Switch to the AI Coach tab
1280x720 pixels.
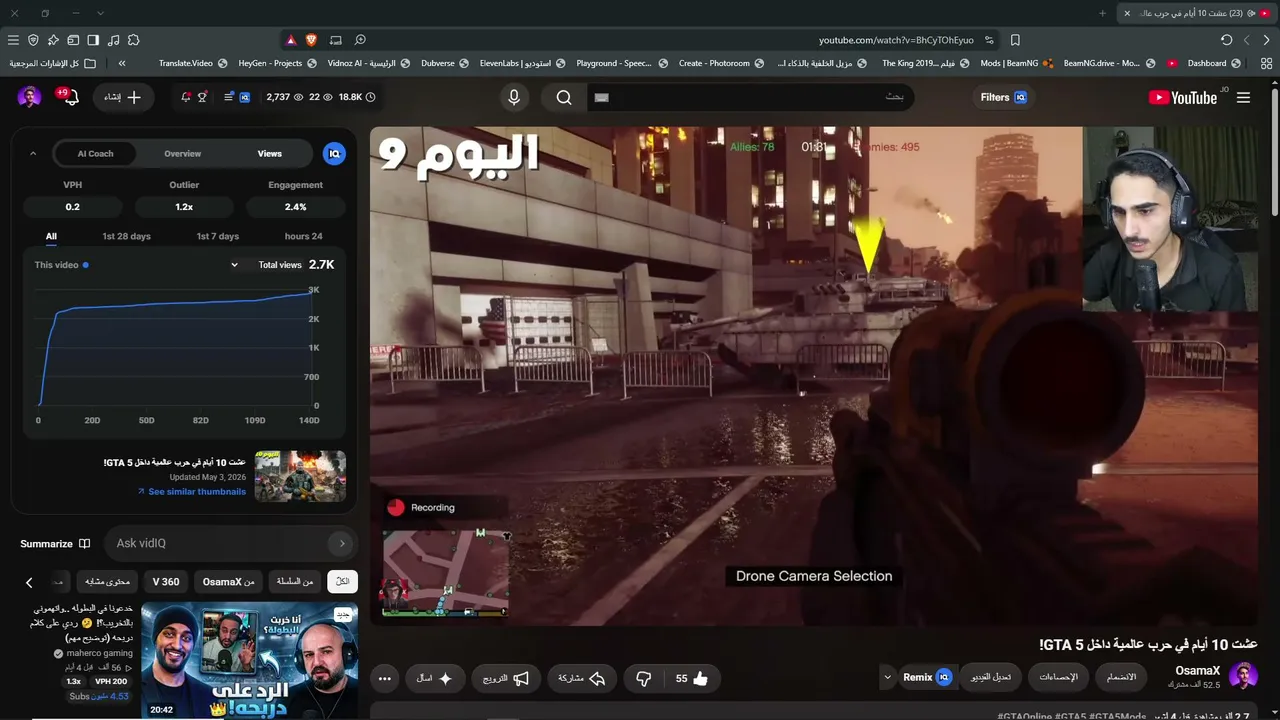tap(96, 154)
